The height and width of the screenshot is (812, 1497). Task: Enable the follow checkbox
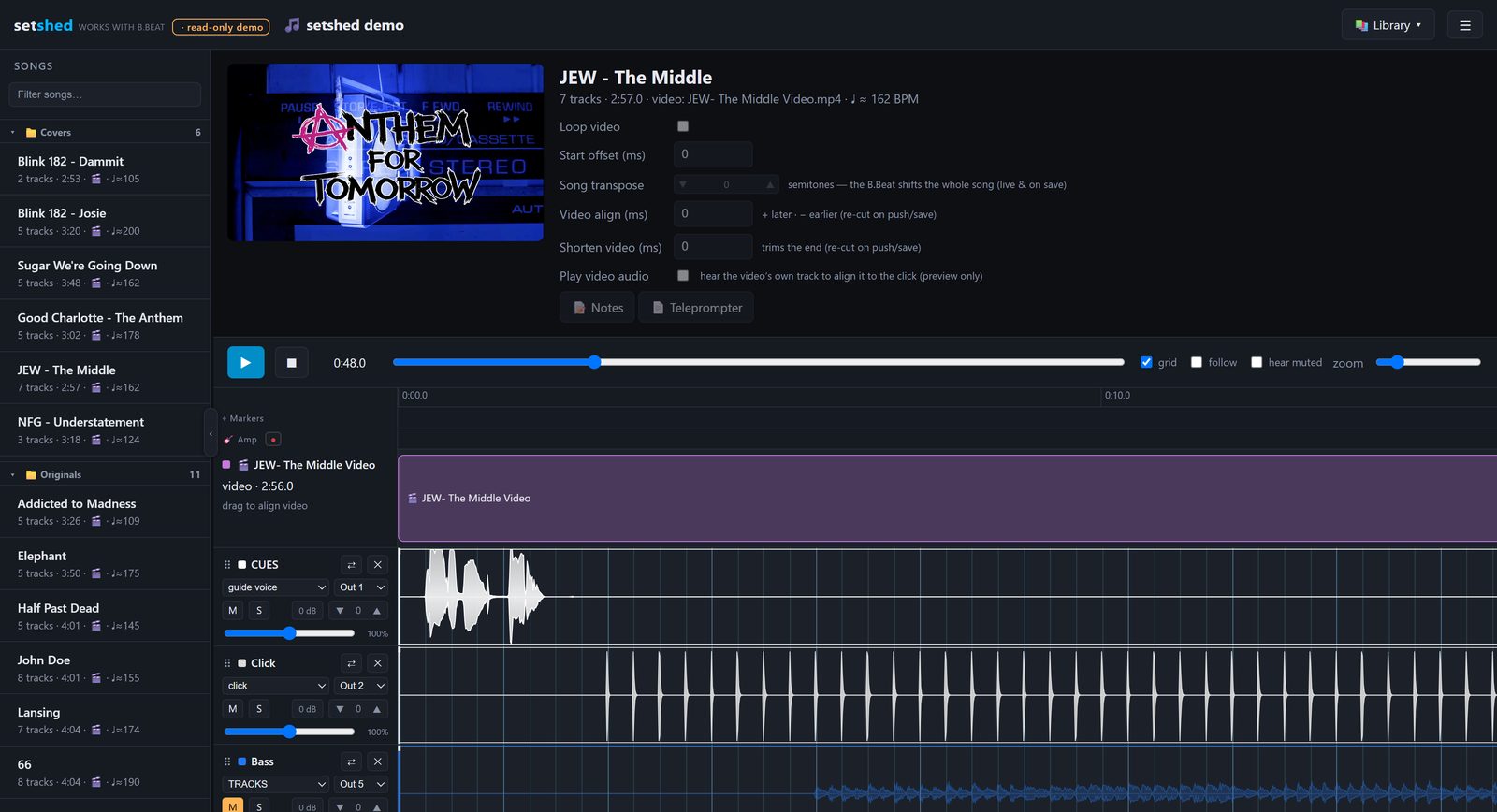1196,362
